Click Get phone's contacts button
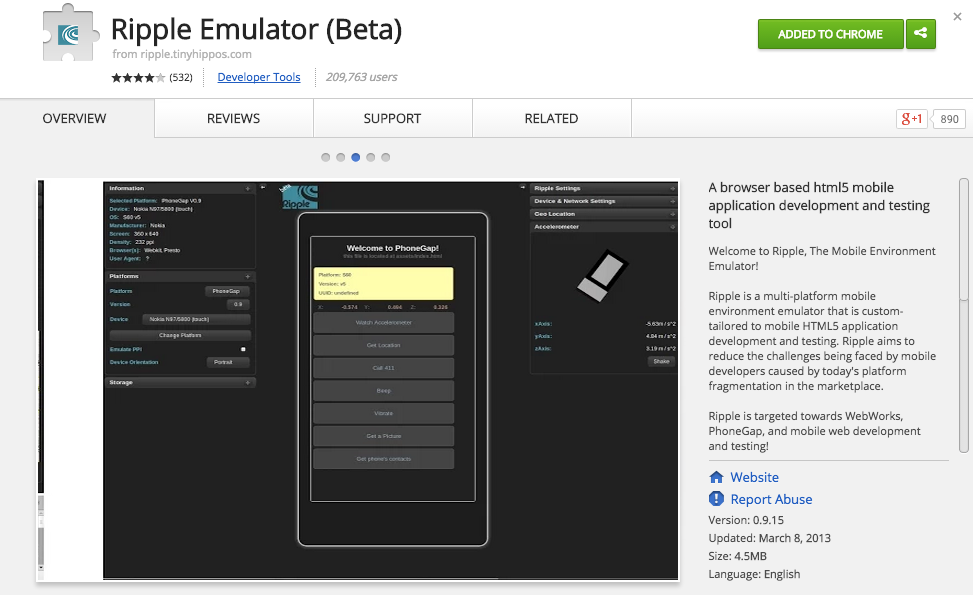Screen dimensions: 973x595 tap(383, 459)
